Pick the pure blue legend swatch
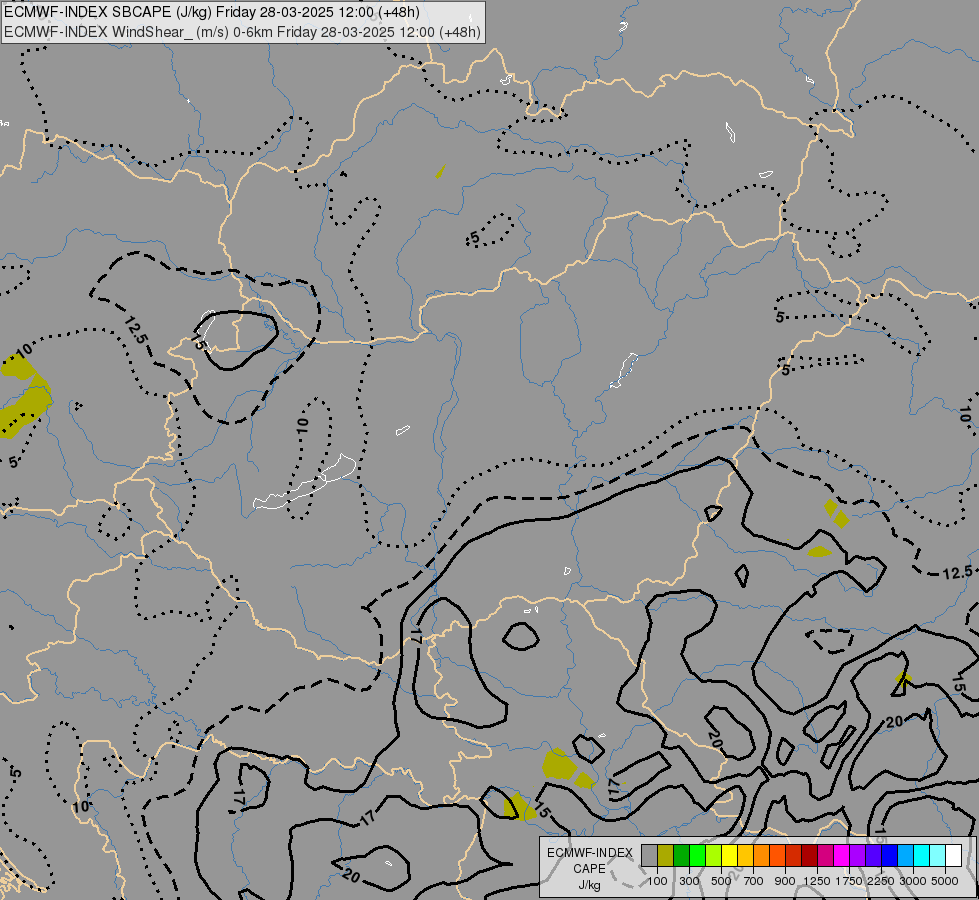This screenshot has width=979, height=900. (889, 856)
